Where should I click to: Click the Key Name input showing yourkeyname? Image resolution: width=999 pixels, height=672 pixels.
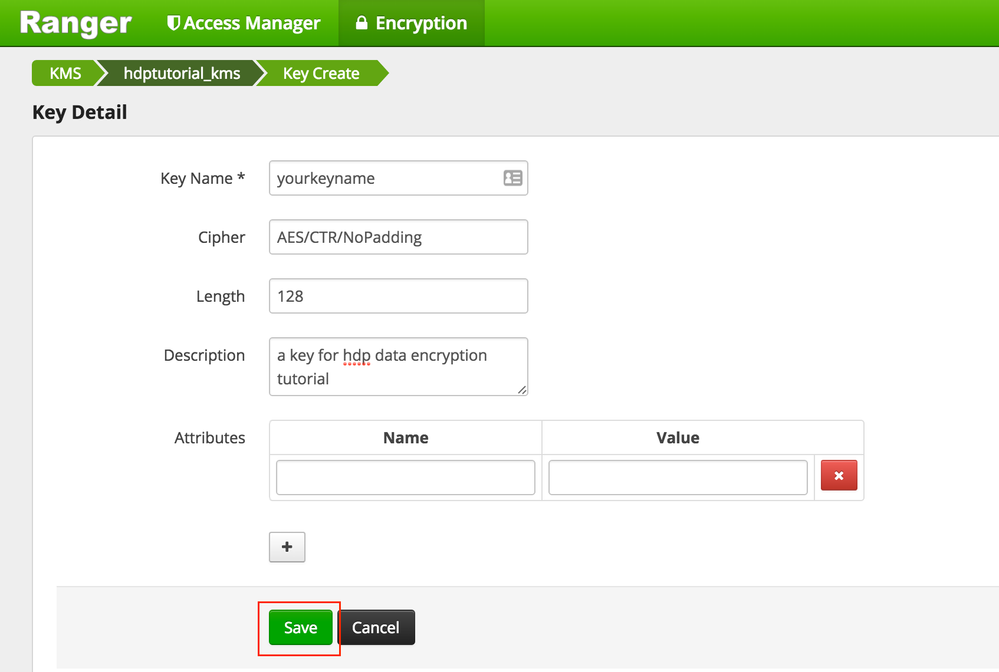(390, 177)
